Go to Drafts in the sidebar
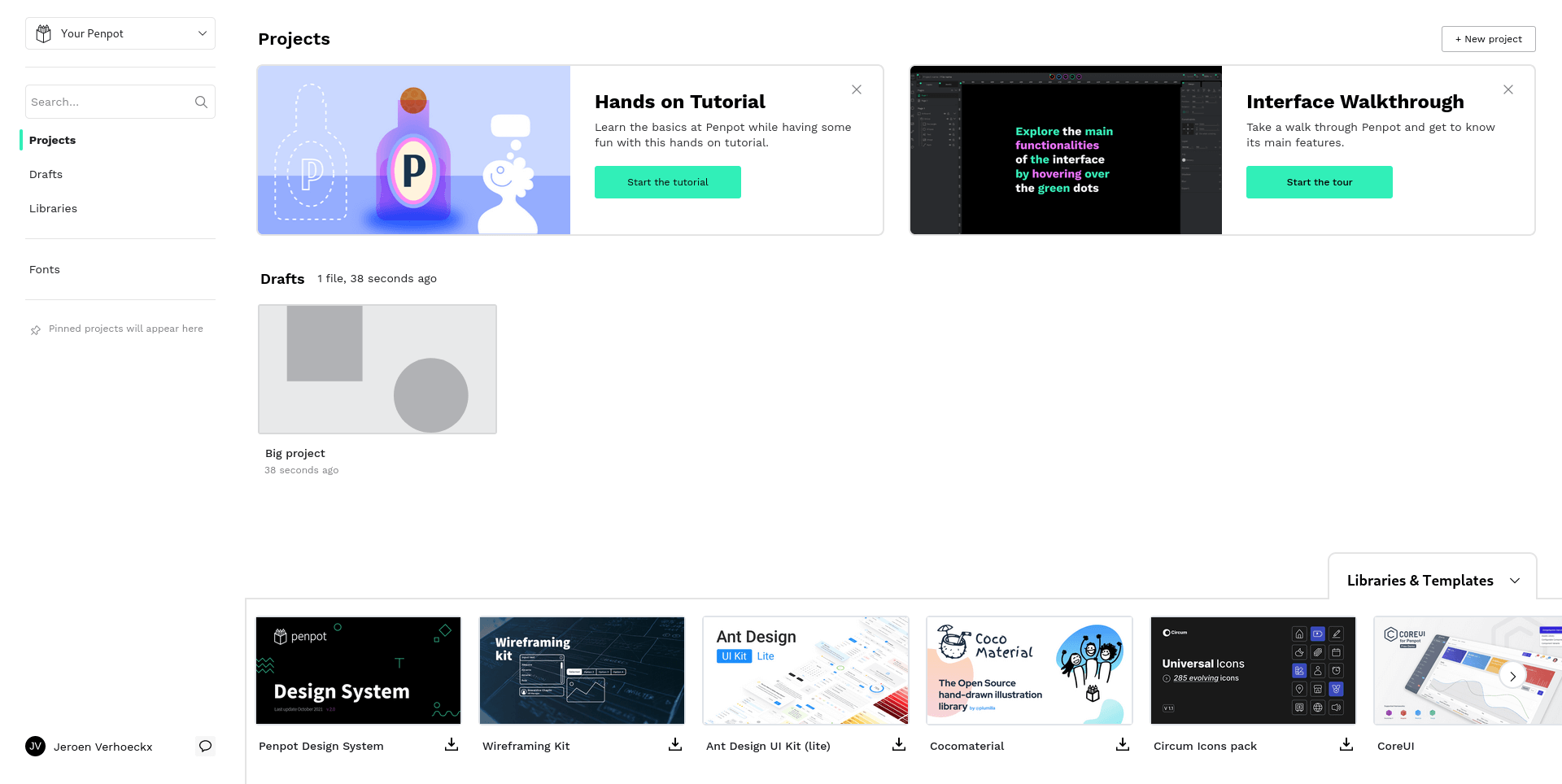 click(x=46, y=174)
